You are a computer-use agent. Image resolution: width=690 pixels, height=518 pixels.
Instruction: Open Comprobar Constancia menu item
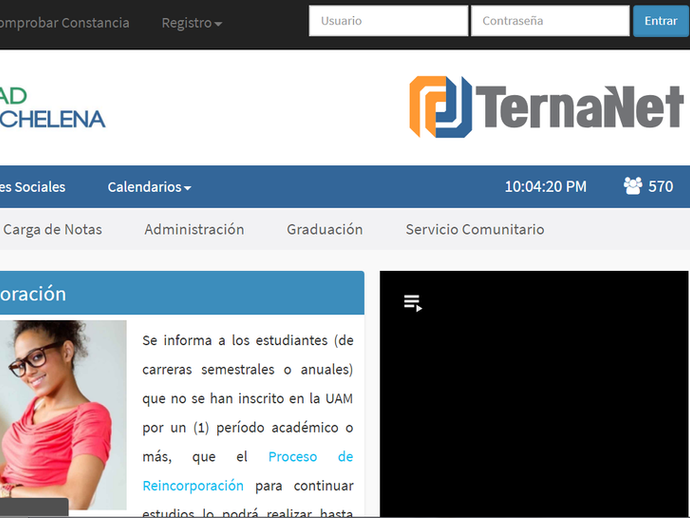pos(64,23)
